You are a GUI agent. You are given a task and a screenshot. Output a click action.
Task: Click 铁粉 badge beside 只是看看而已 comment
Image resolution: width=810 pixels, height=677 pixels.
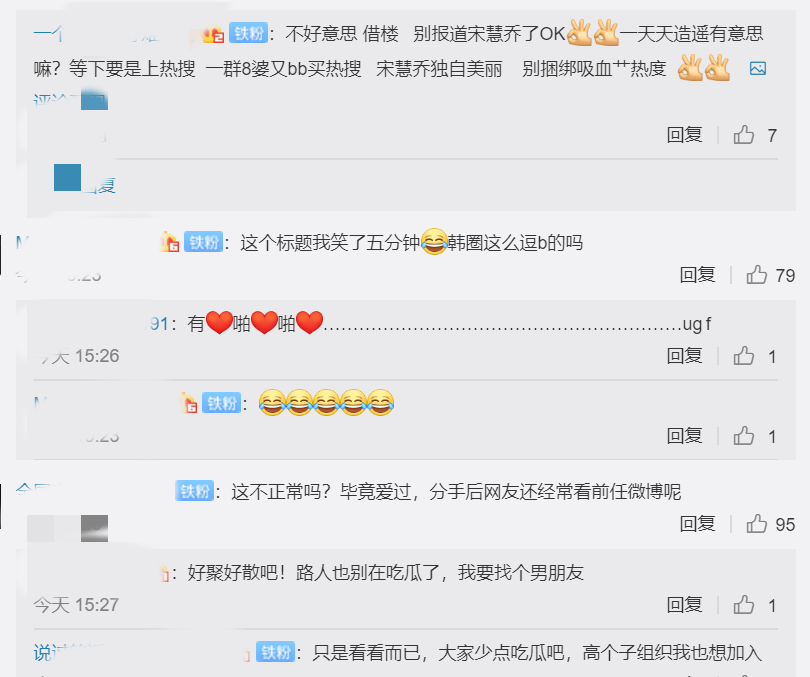[x=275, y=652]
